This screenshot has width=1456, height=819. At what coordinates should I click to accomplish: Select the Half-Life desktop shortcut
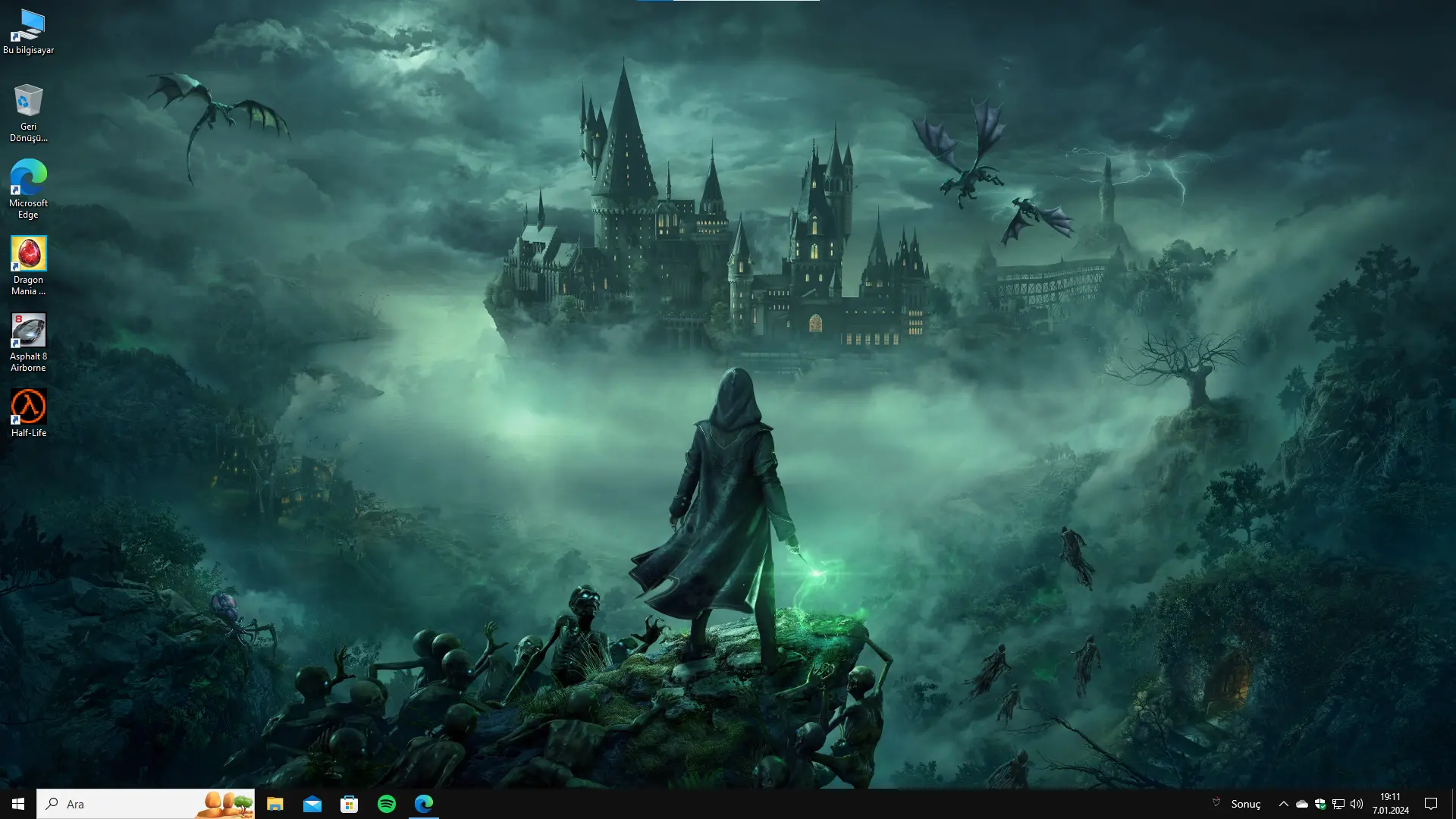tap(28, 413)
